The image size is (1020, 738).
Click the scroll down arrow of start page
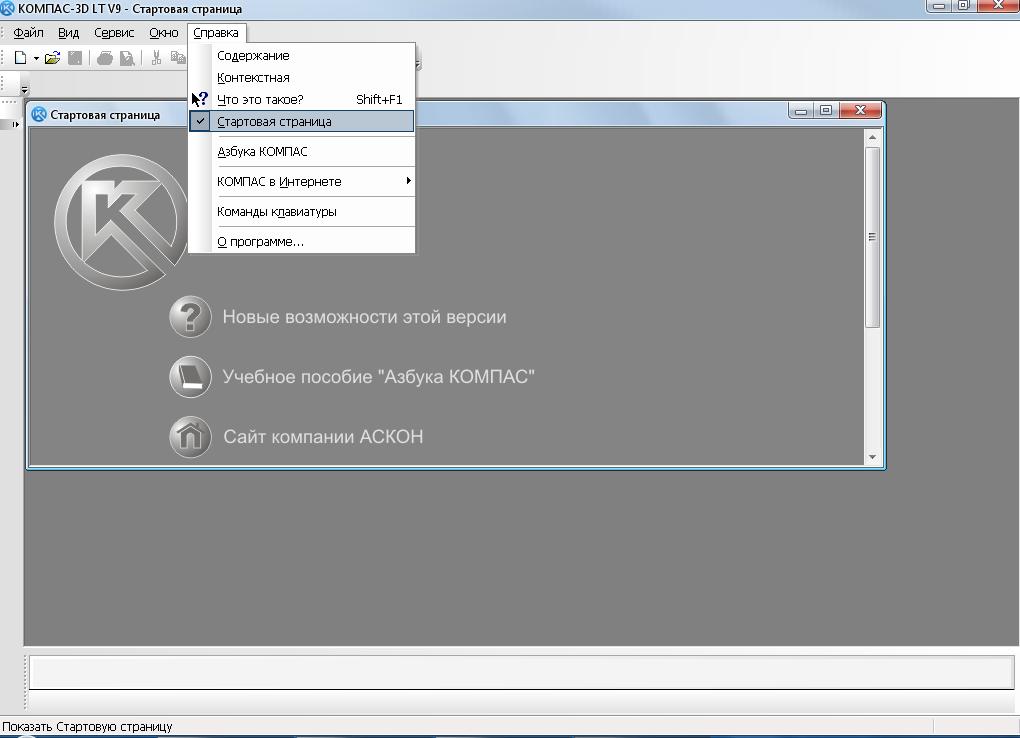click(872, 457)
